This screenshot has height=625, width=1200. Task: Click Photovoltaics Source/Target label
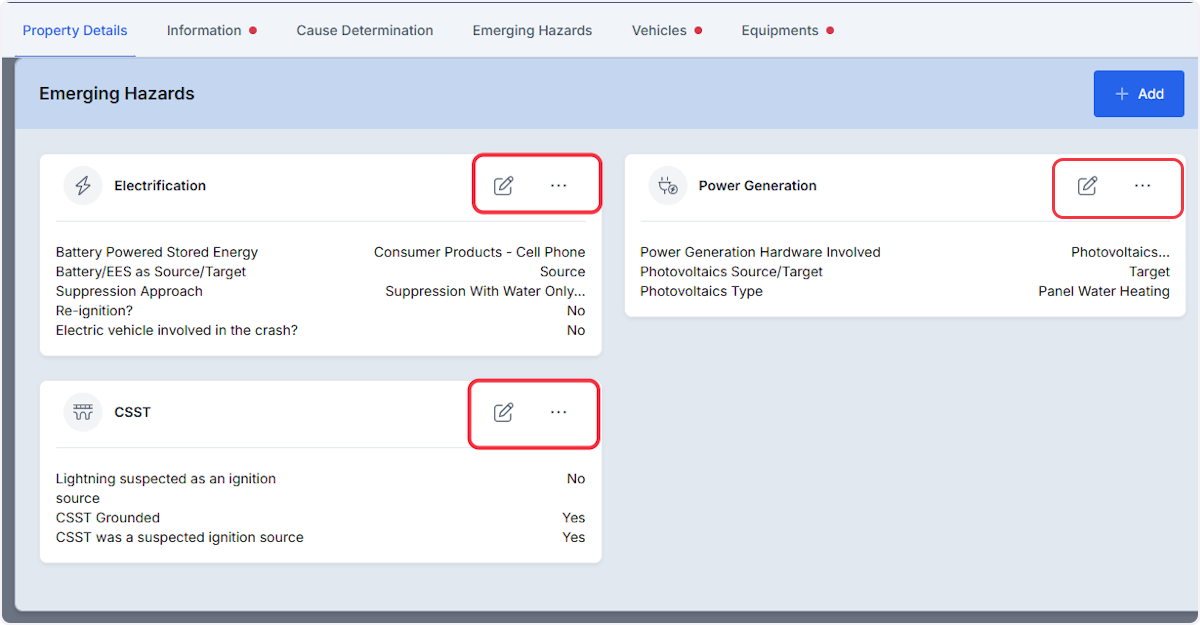tap(732, 272)
